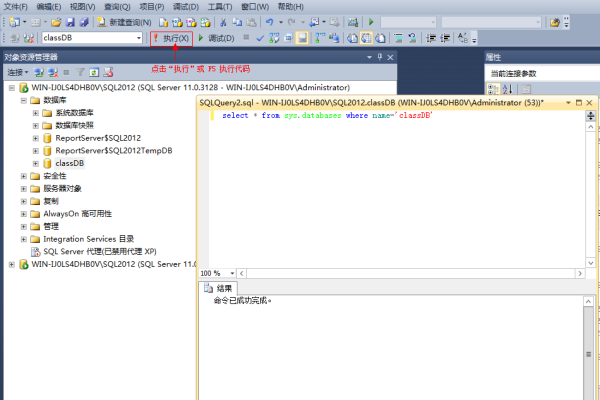Image resolution: width=600 pixels, height=400 pixels.
Task: Click the Parse checkmark icon
Action: (x=260, y=38)
